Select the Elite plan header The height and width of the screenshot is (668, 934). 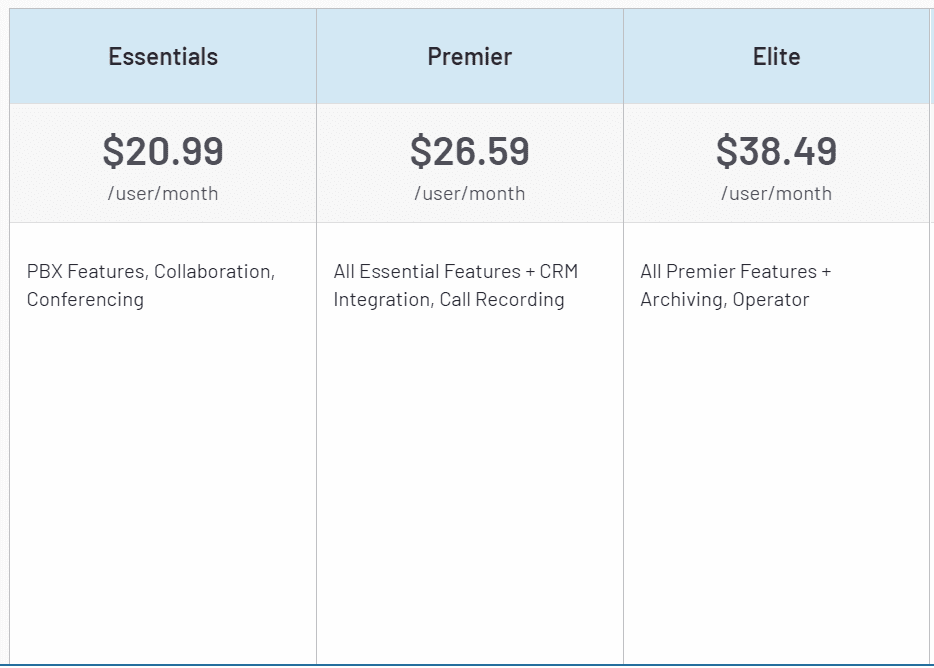pyautogui.click(x=777, y=57)
